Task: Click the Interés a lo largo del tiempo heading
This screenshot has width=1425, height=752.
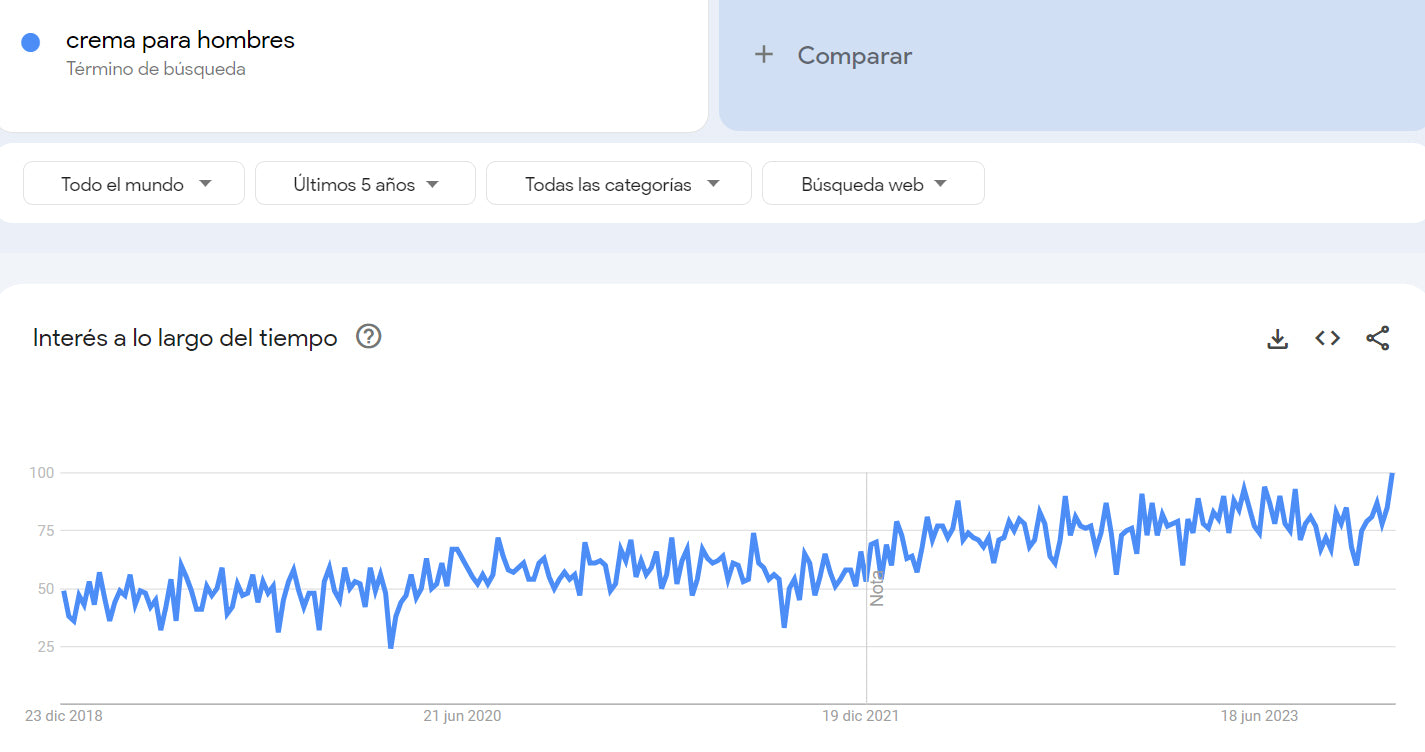Action: point(185,338)
